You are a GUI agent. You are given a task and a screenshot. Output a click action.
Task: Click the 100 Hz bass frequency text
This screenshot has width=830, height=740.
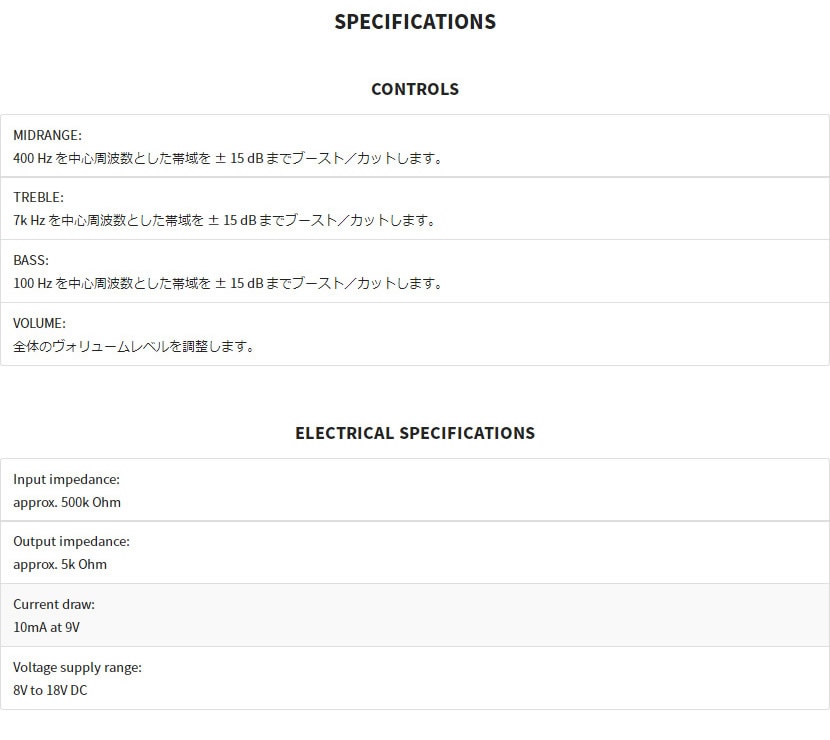(32, 284)
